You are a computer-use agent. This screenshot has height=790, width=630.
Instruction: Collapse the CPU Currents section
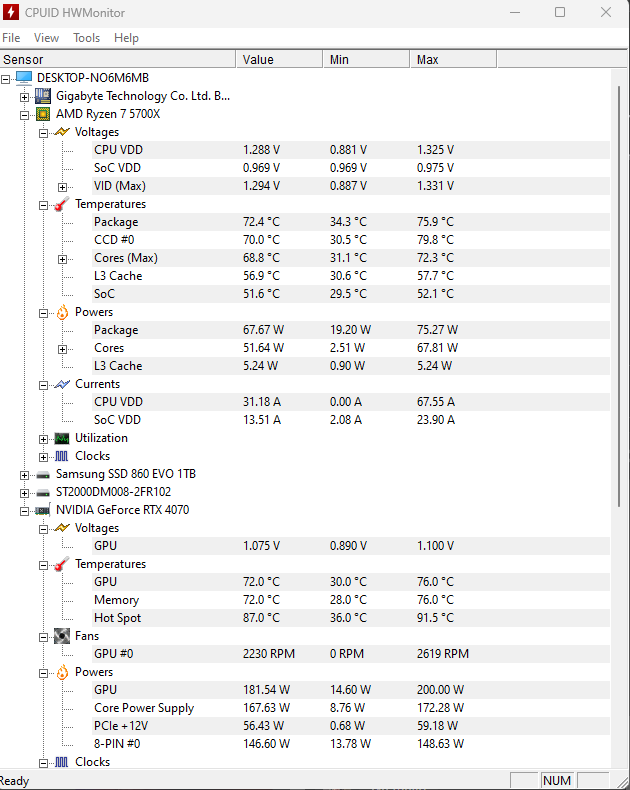[44, 385]
